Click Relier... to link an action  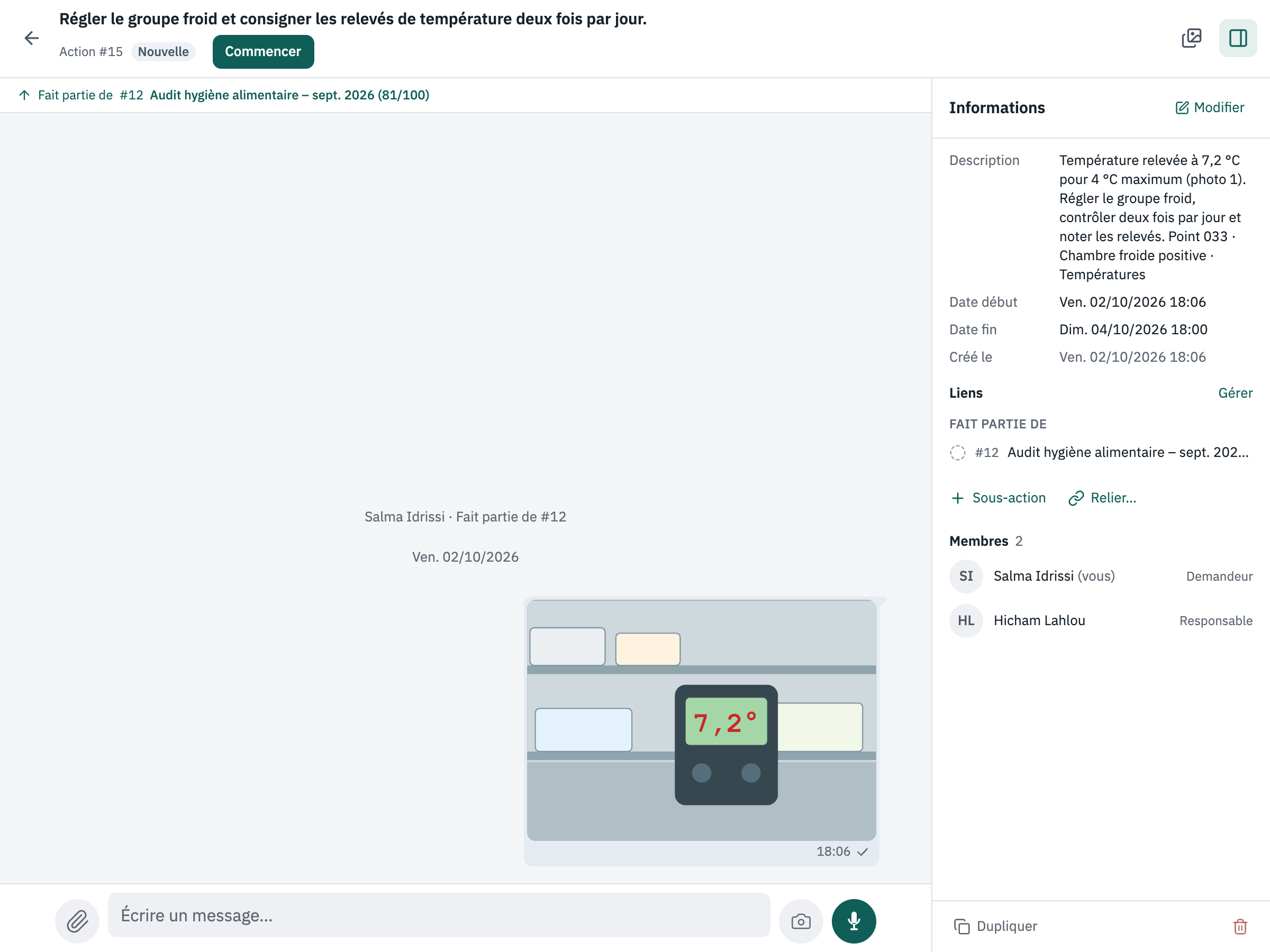click(x=1102, y=498)
